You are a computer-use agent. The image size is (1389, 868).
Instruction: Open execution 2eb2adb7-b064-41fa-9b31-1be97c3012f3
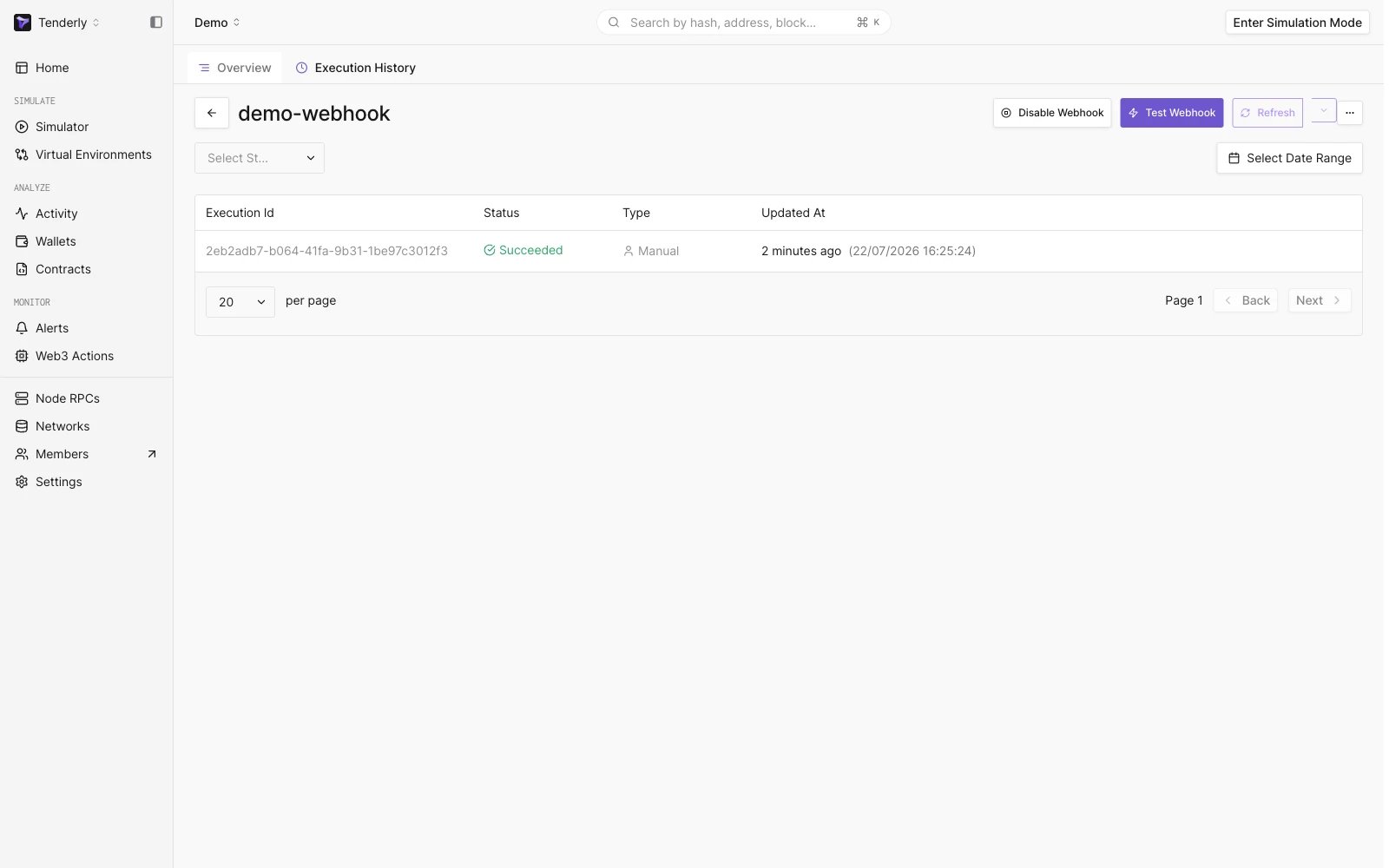pyautogui.click(x=326, y=251)
